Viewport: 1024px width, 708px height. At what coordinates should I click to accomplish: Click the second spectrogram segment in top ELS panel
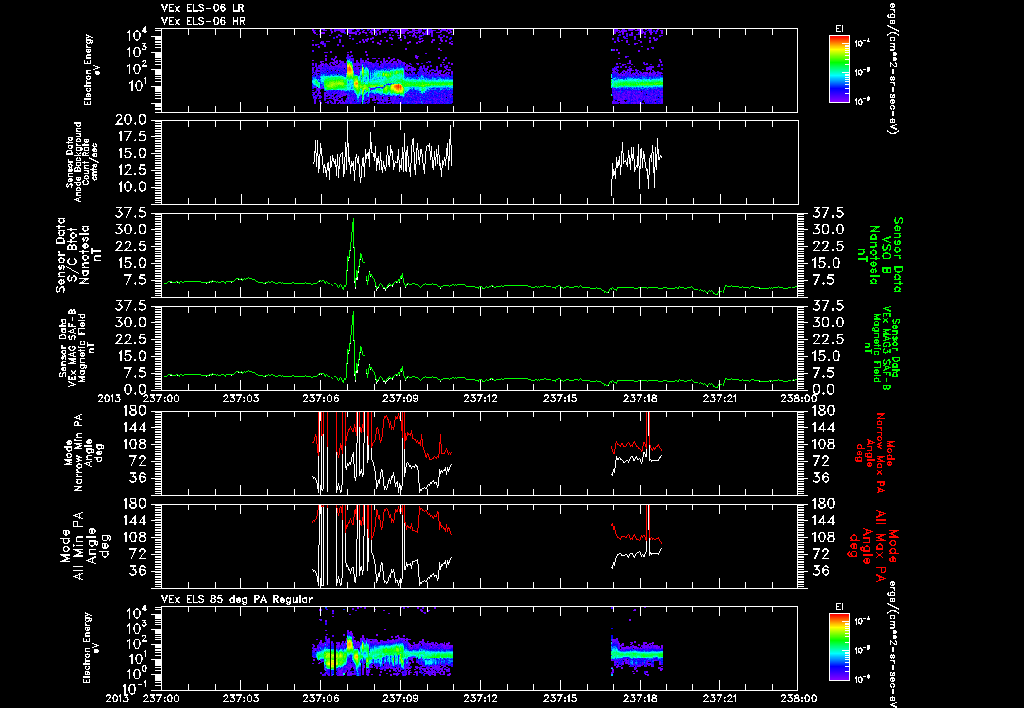pyautogui.click(x=637, y=67)
